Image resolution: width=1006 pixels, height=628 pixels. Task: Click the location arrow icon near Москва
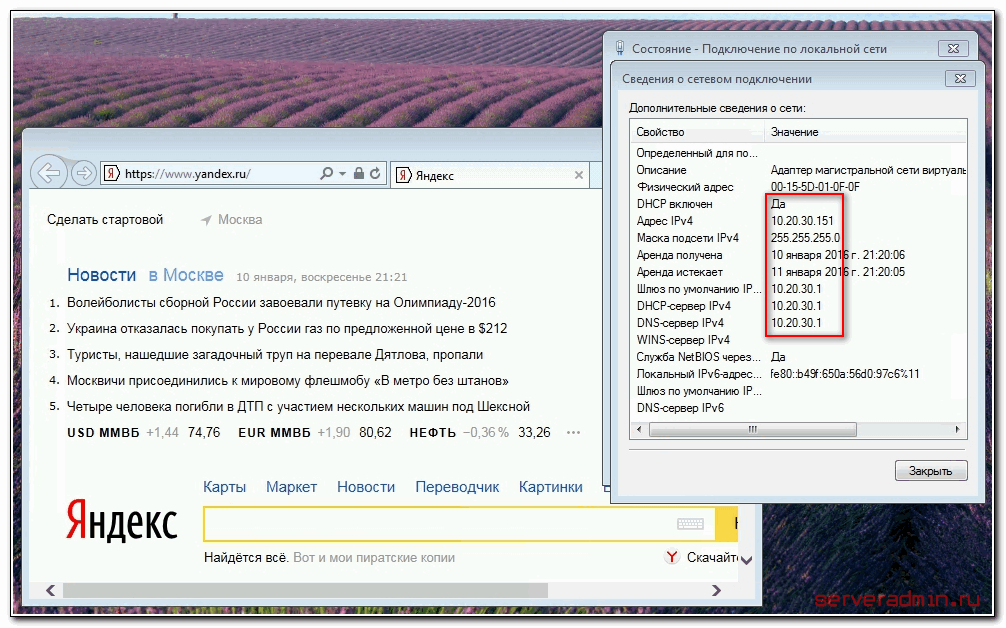206,220
